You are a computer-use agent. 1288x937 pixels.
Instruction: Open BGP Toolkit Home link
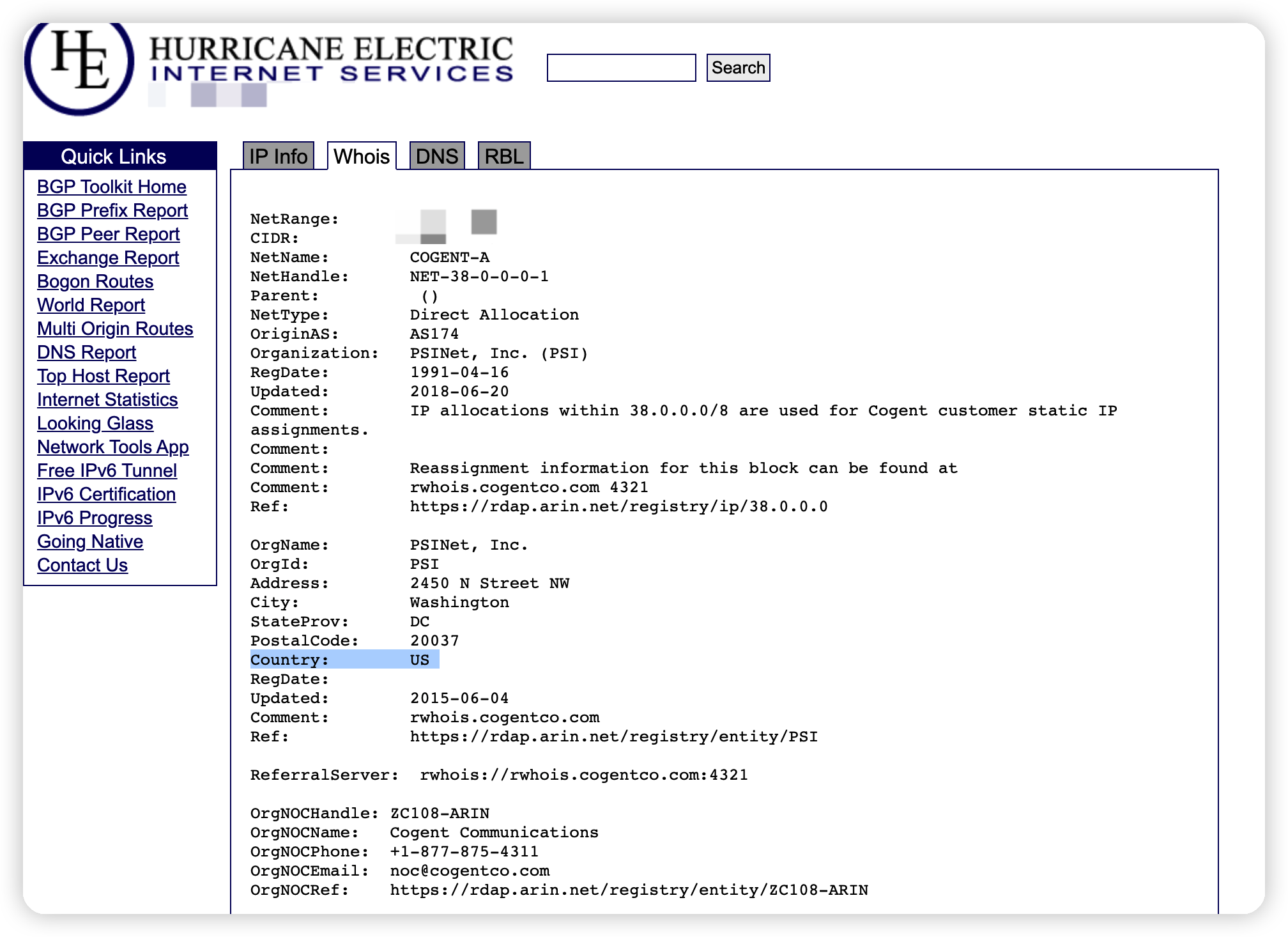coord(112,187)
